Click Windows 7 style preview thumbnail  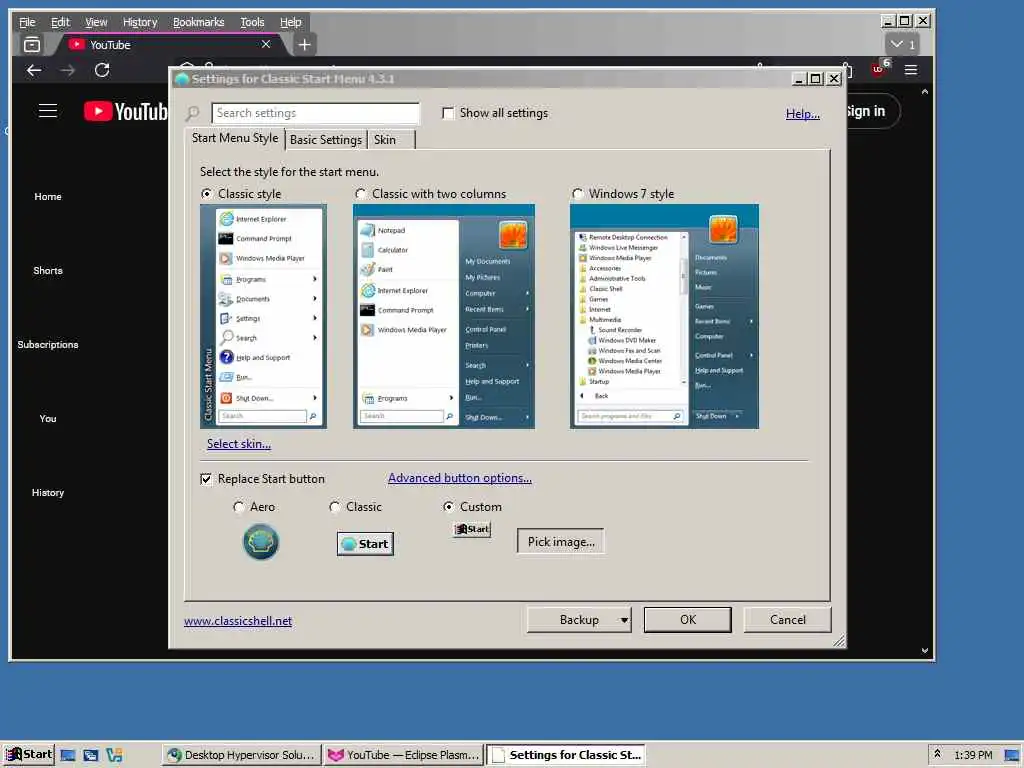tap(664, 317)
